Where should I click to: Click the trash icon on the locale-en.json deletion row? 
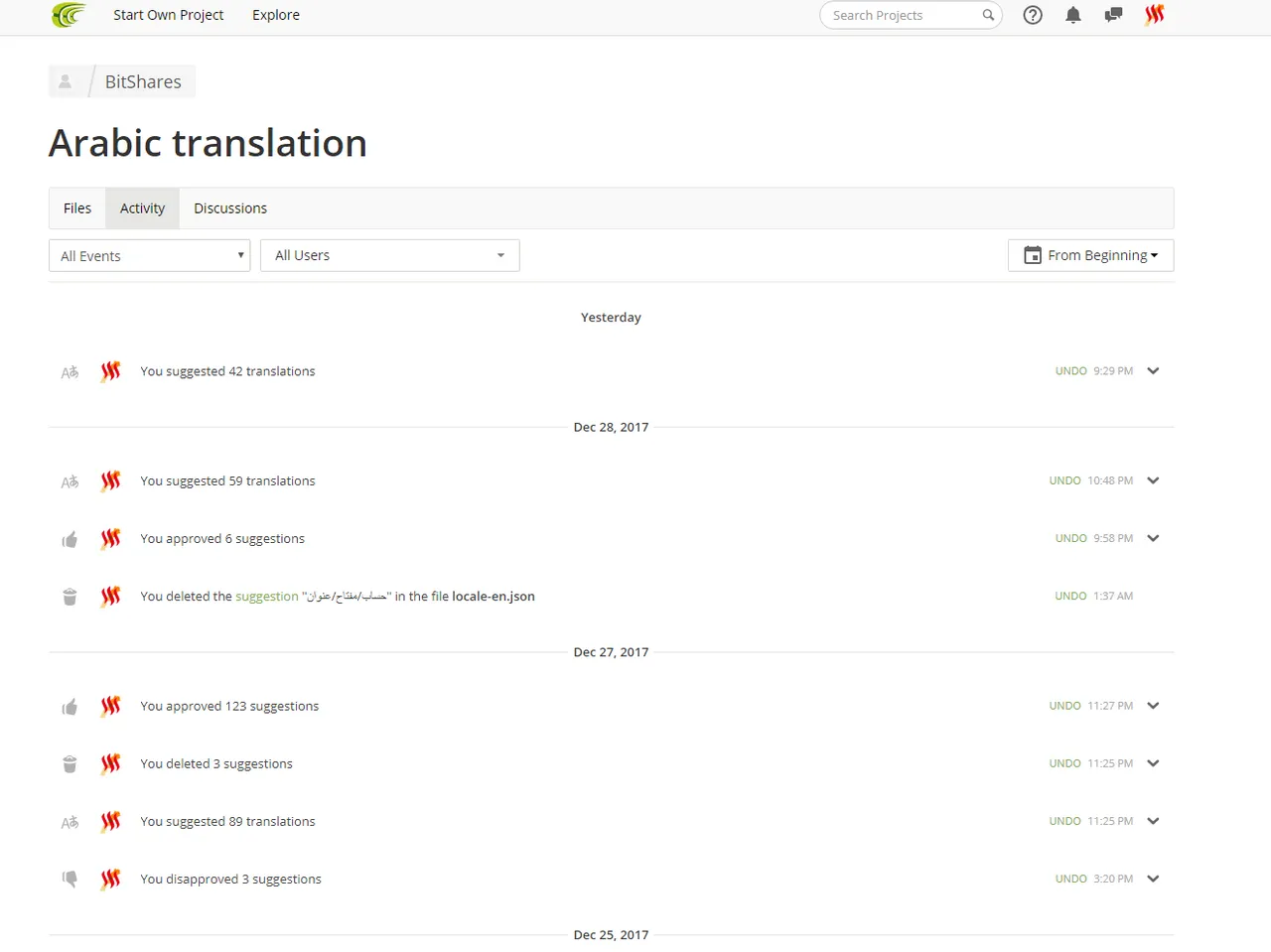click(x=70, y=597)
